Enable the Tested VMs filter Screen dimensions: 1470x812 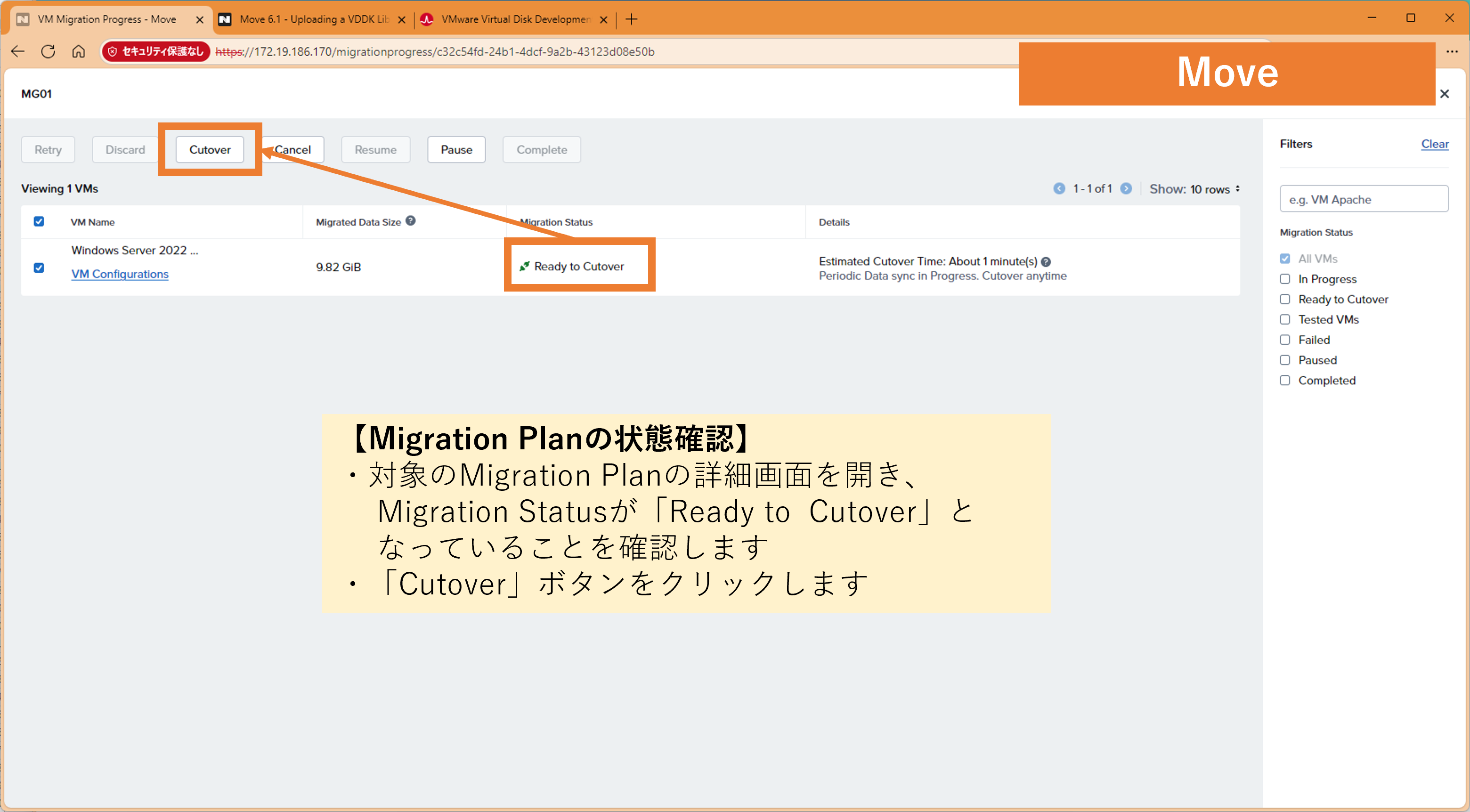1284,319
